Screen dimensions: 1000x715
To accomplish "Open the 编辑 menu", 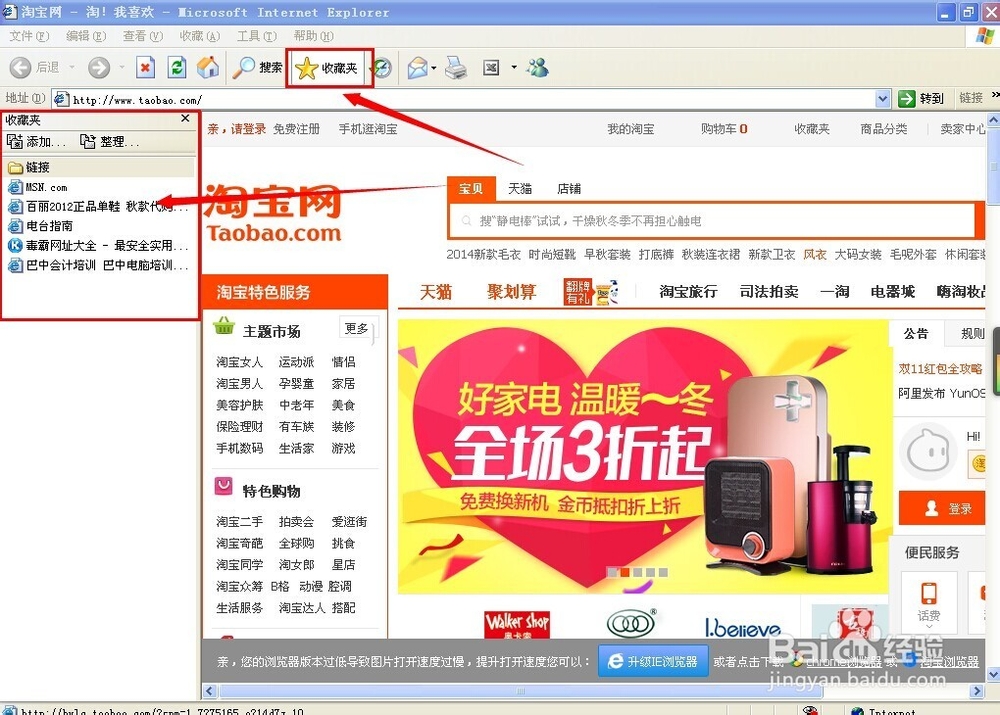I will [x=85, y=36].
